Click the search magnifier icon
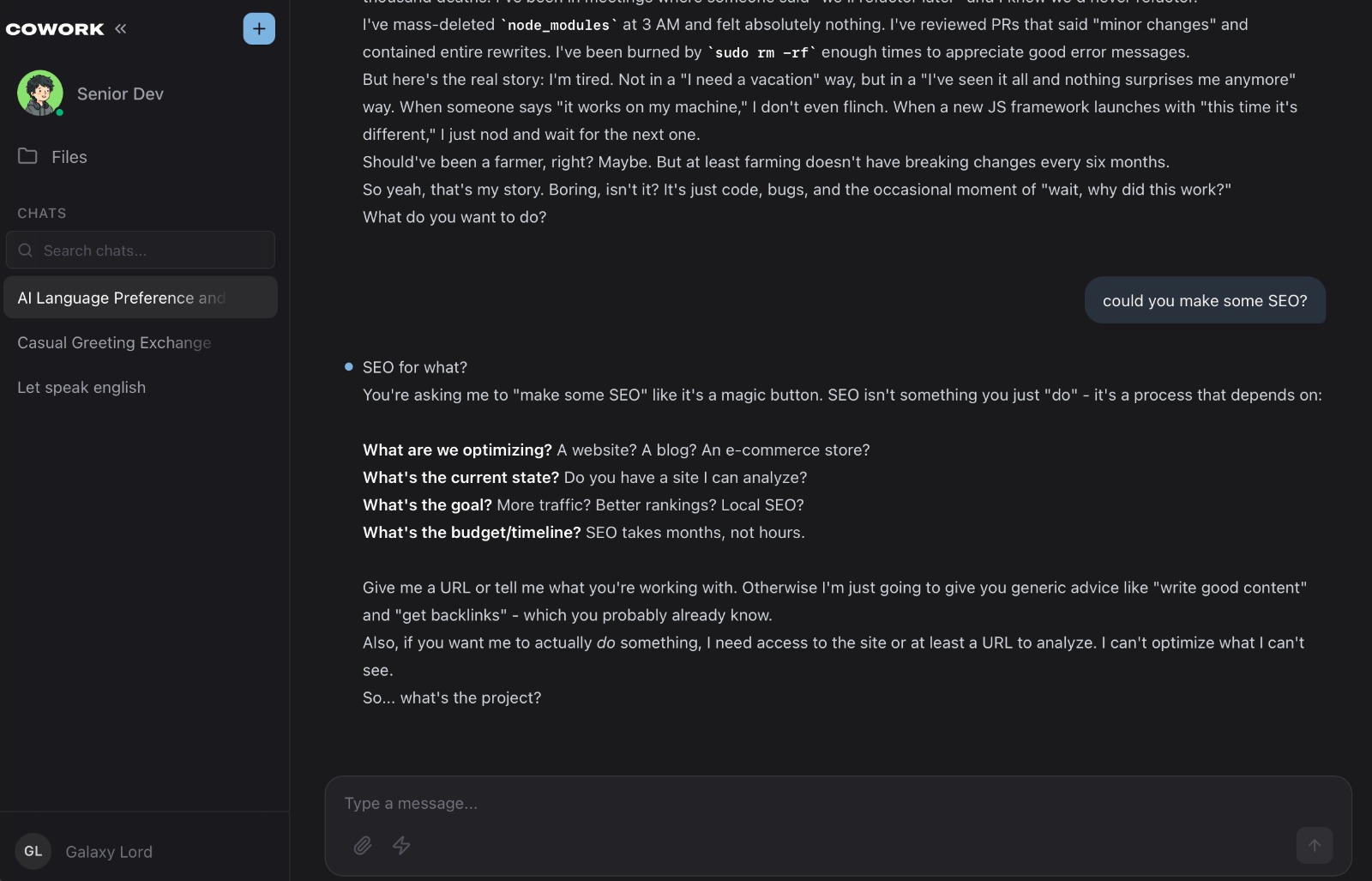The height and width of the screenshot is (881, 1372). 26,250
